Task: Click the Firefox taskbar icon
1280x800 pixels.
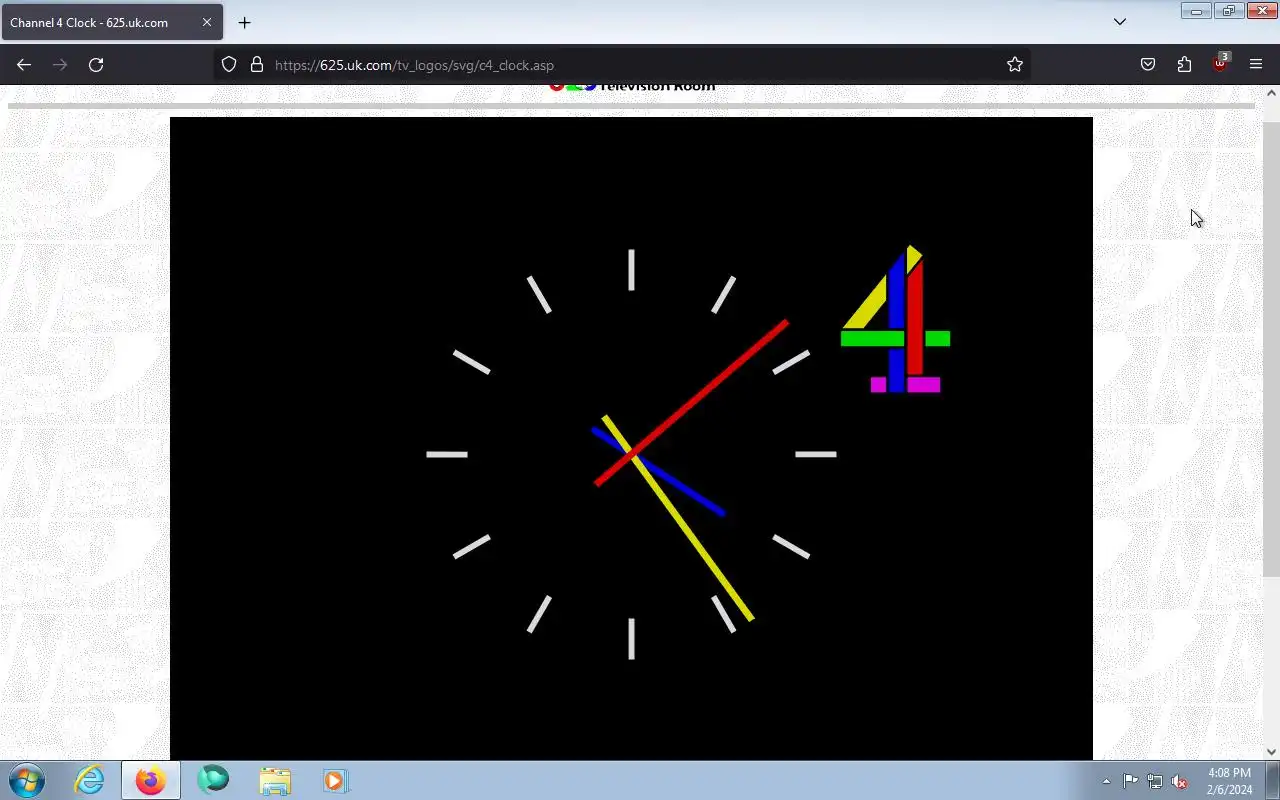Action: coord(151,780)
